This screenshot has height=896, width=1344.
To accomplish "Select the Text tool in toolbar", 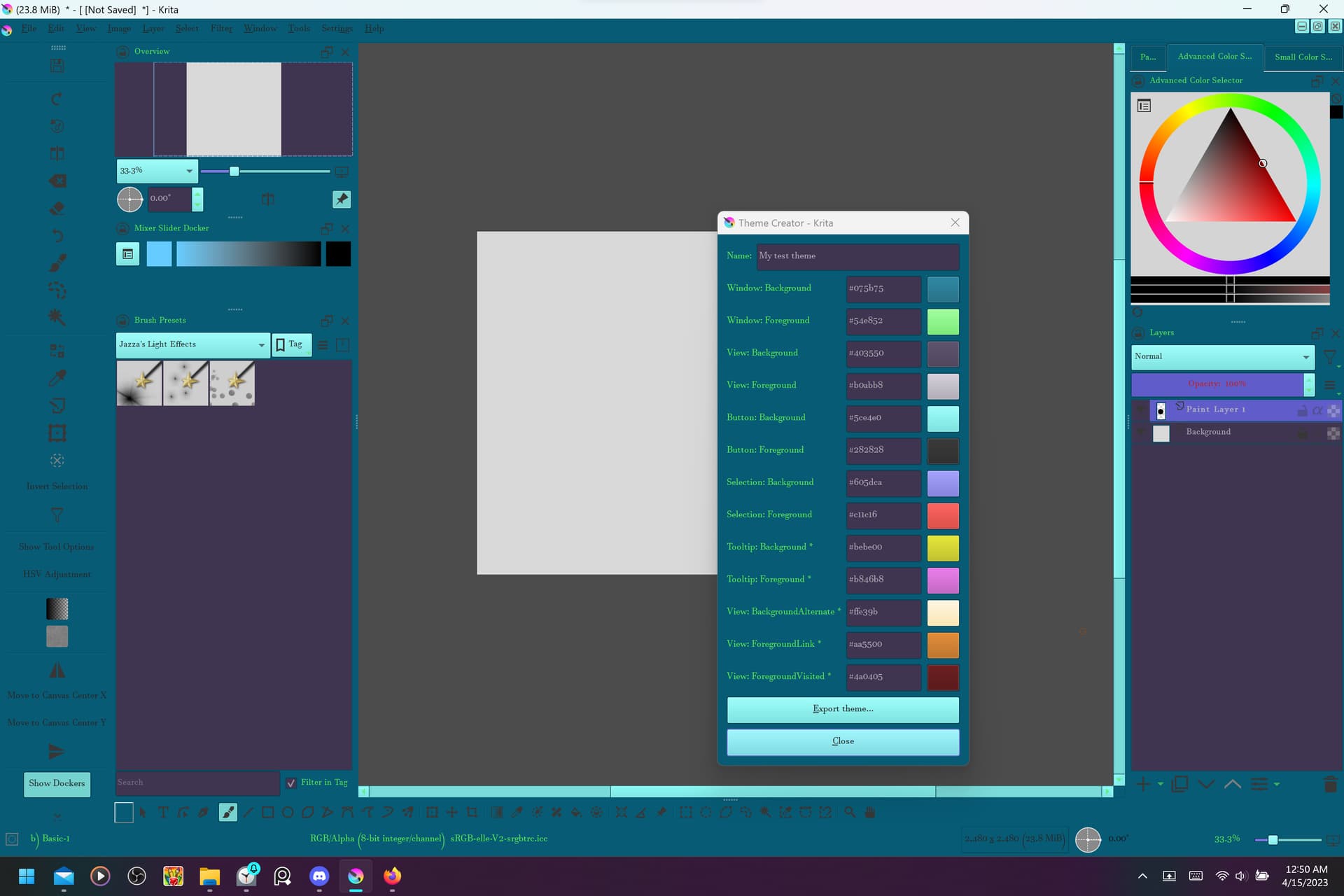I will click(163, 812).
